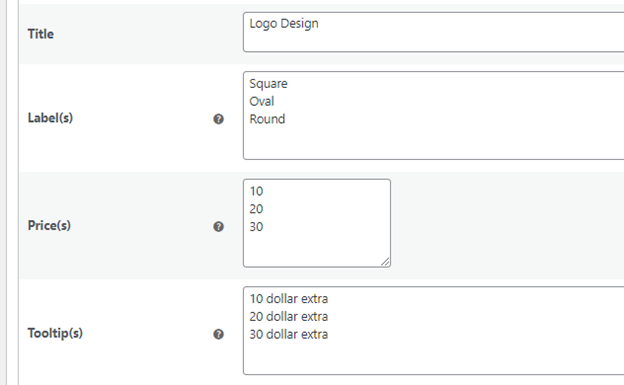This screenshot has height=385, width=624.
Task: Click inside the Label(s) textarea empty area
Action: pos(433,143)
